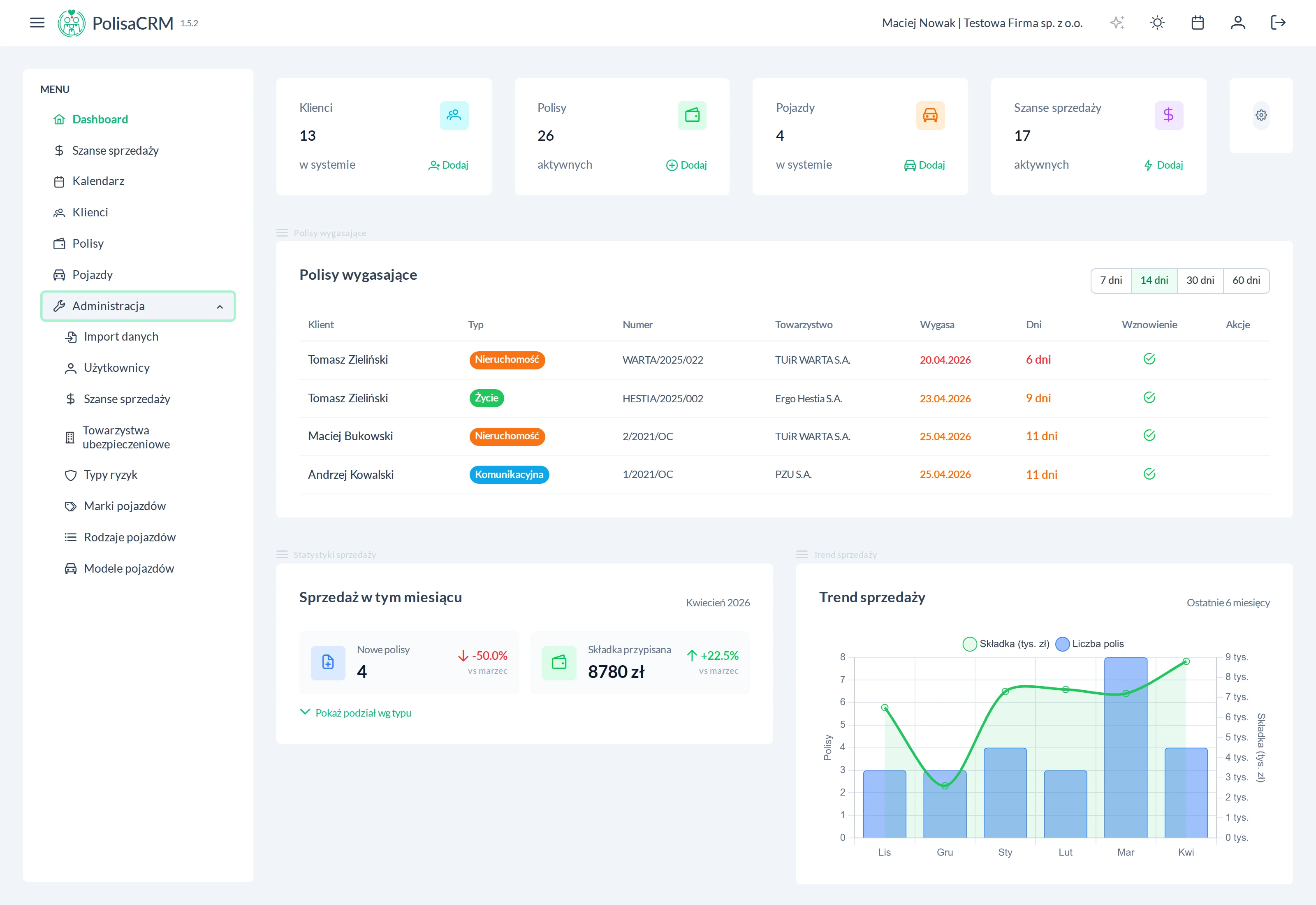Toggle Liczba polis legend swatch

pos(1062,644)
